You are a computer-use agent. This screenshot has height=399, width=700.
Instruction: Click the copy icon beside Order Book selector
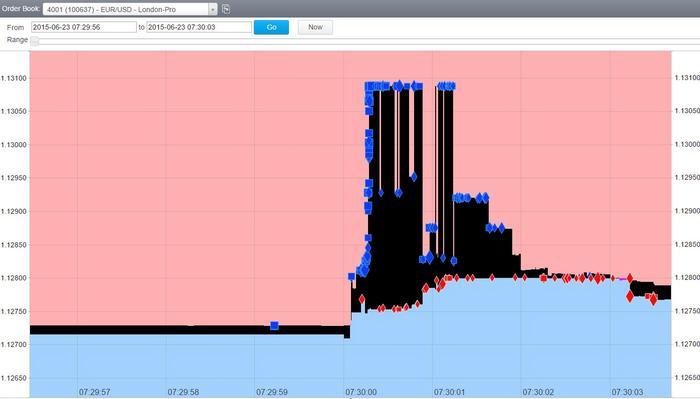click(x=226, y=9)
